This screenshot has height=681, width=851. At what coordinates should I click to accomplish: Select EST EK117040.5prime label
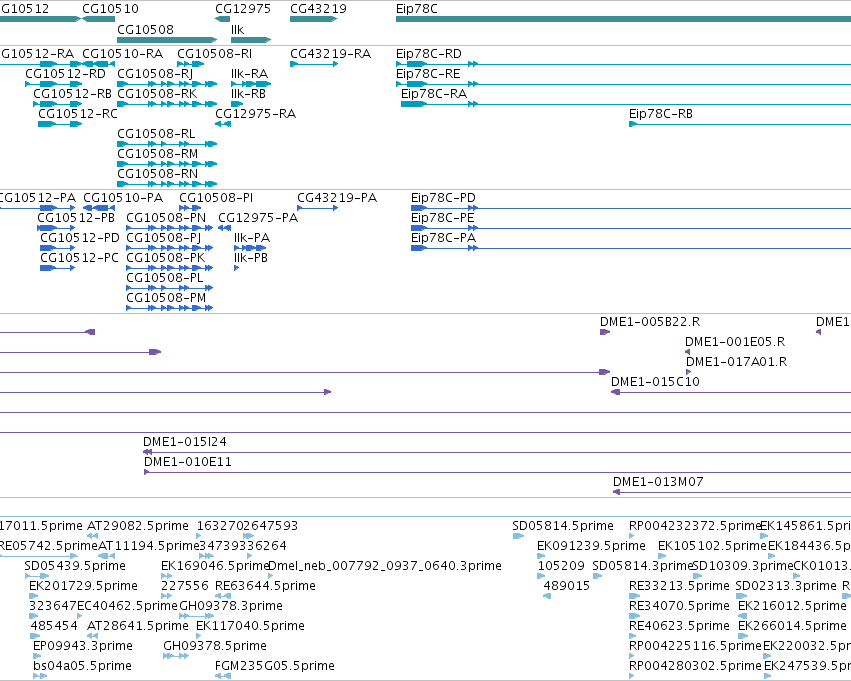pos(250,627)
